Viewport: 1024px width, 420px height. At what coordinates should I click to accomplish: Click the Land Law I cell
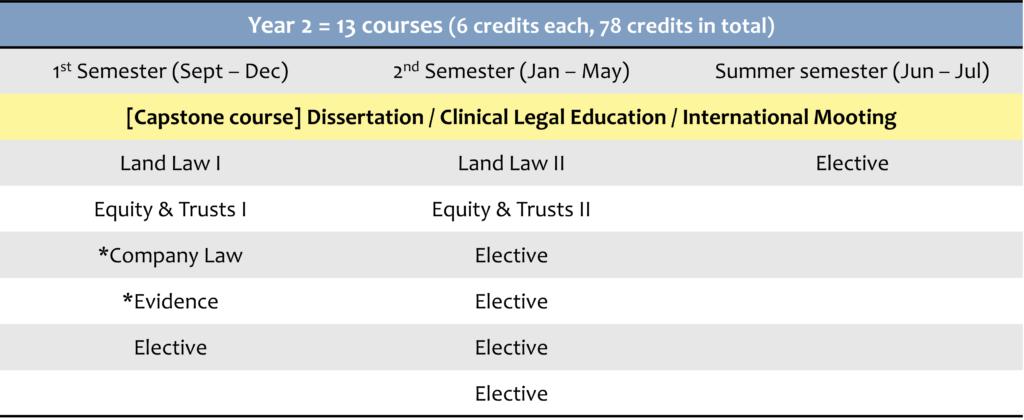click(x=170, y=163)
